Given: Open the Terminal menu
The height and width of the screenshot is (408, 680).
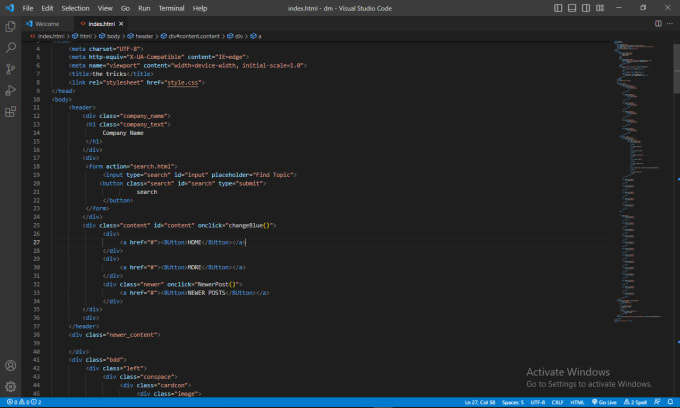Looking at the screenshot, I should (x=171, y=8).
